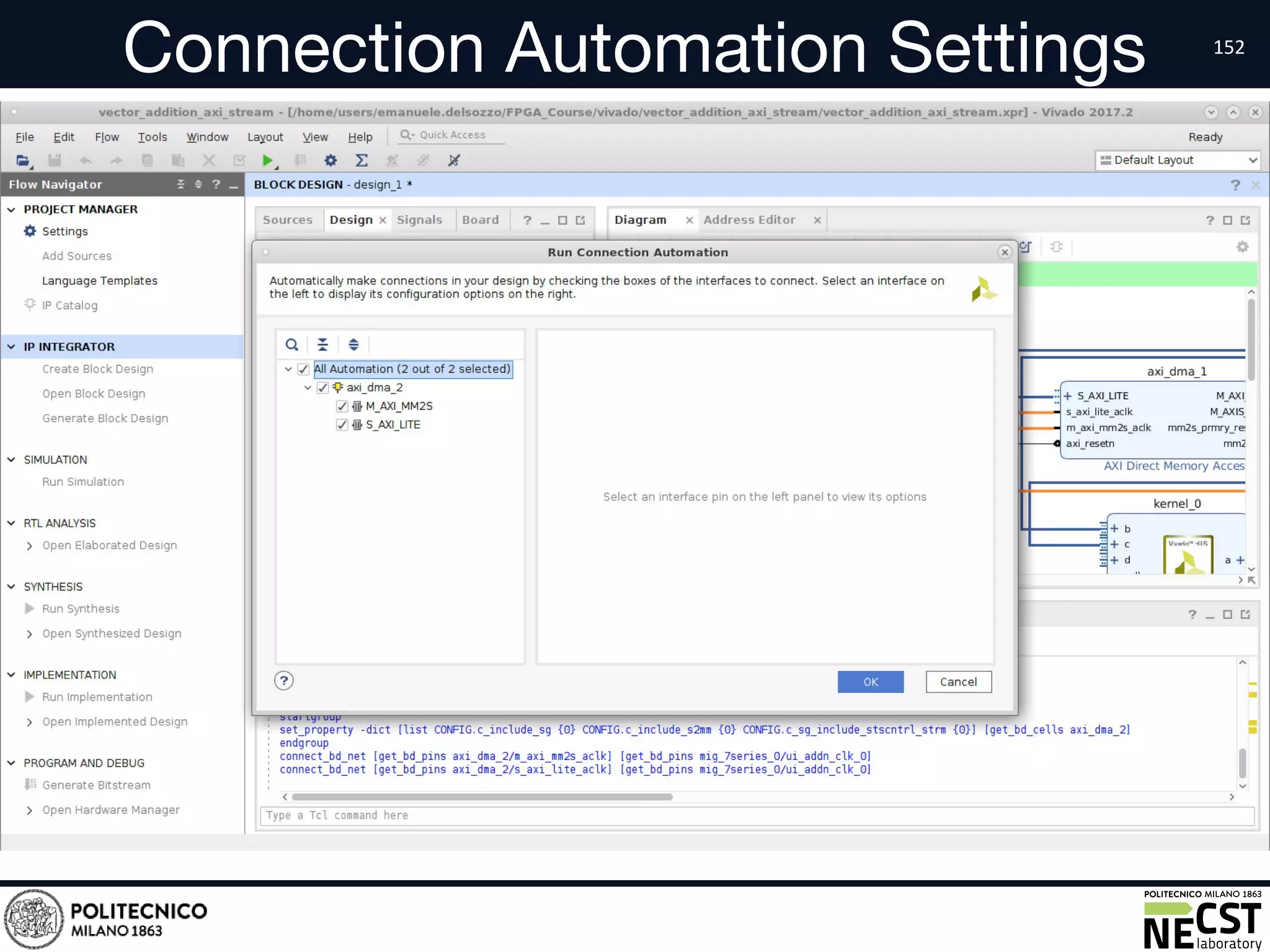This screenshot has width=1270, height=952.
Task: Click the Undo arrow toolbar icon
Action: [x=86, y=161]
